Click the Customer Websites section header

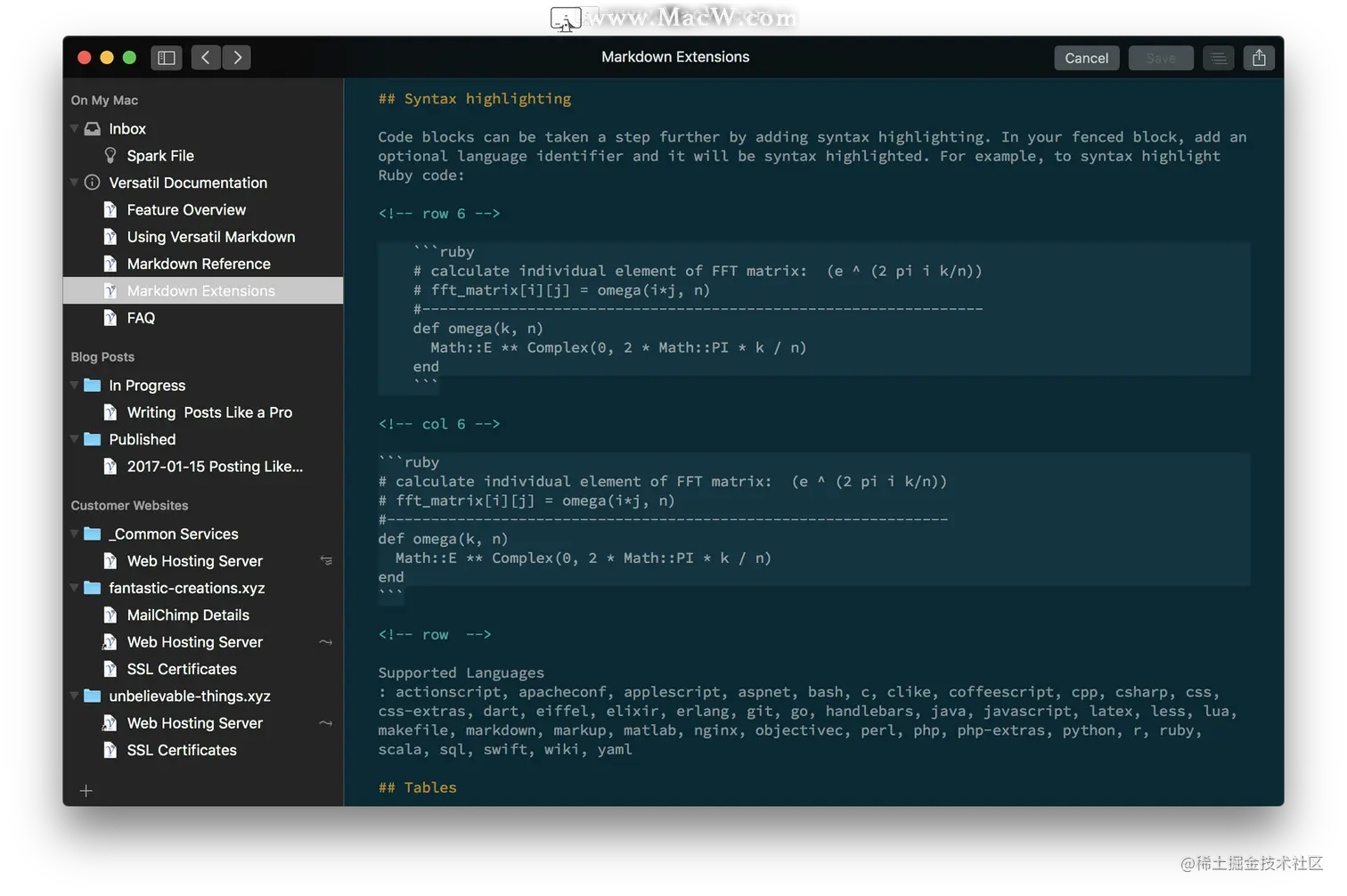point(129,506)
